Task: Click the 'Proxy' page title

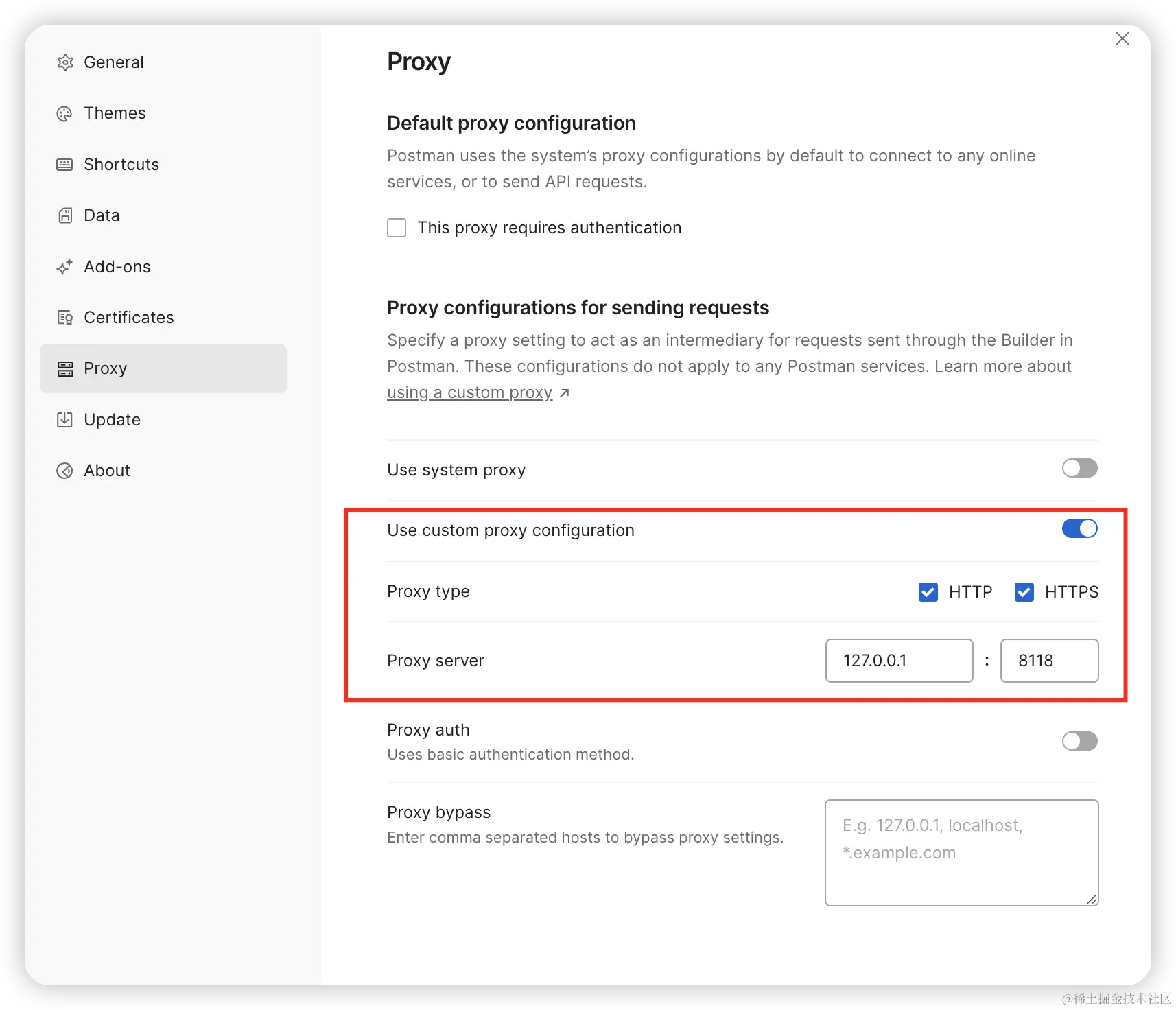Action: (419, 62)
